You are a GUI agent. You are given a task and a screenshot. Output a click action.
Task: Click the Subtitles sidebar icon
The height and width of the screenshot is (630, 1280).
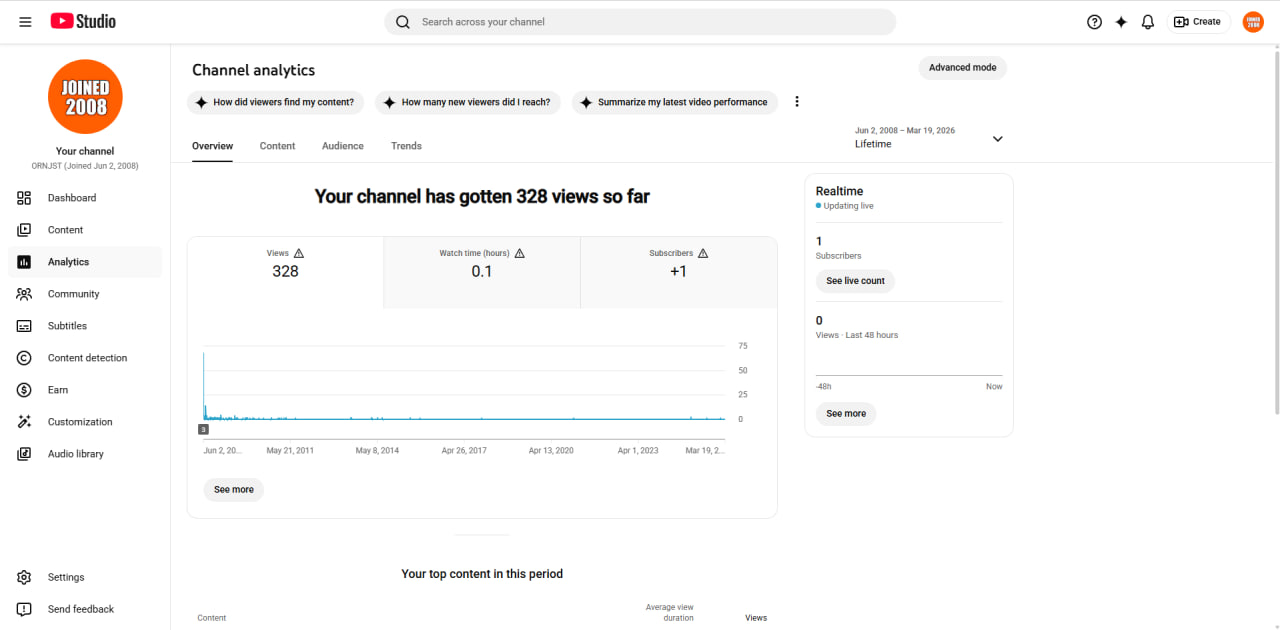pyautogui.click(x=25, y=326)
